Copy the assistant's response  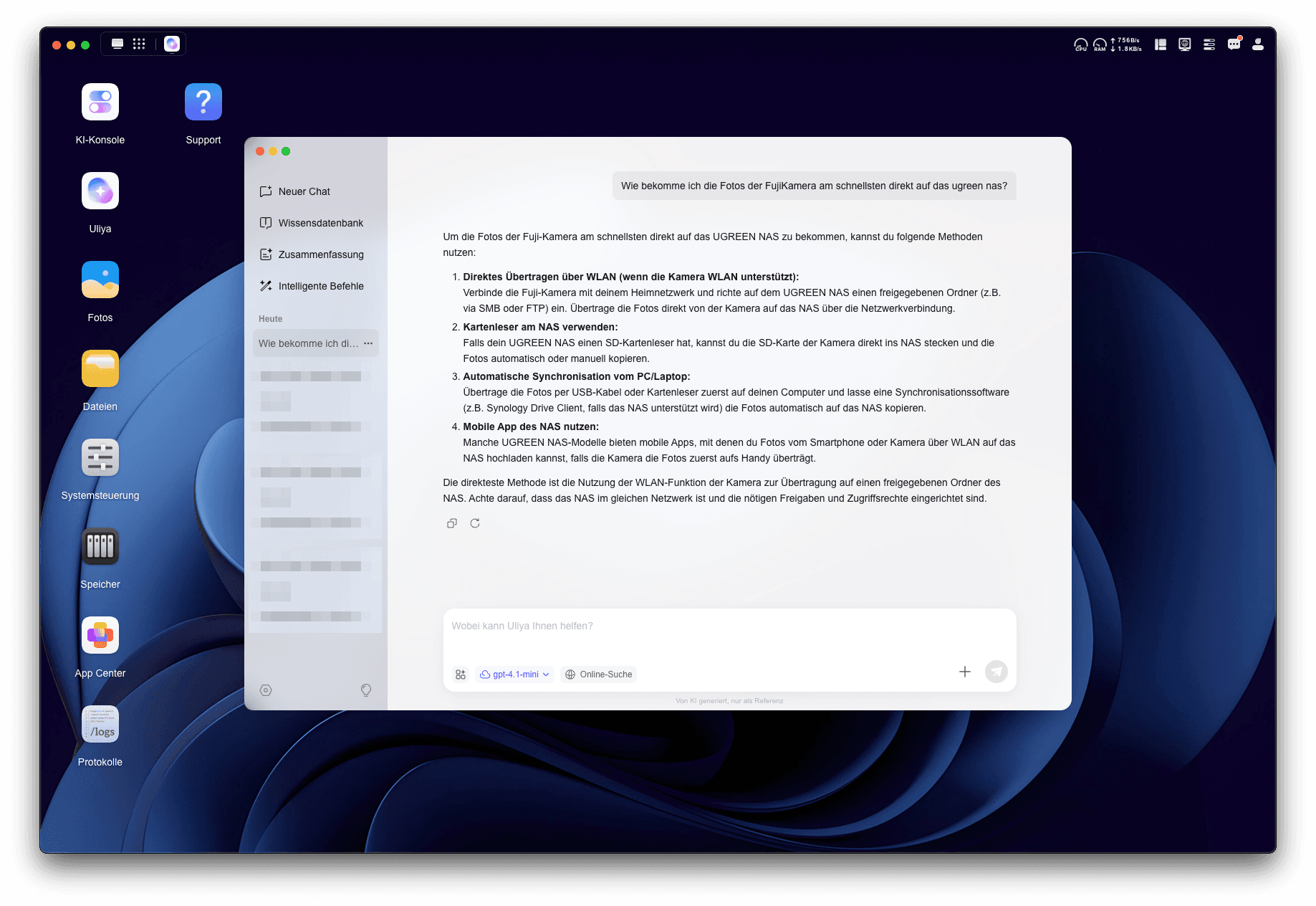pos(452,523)
